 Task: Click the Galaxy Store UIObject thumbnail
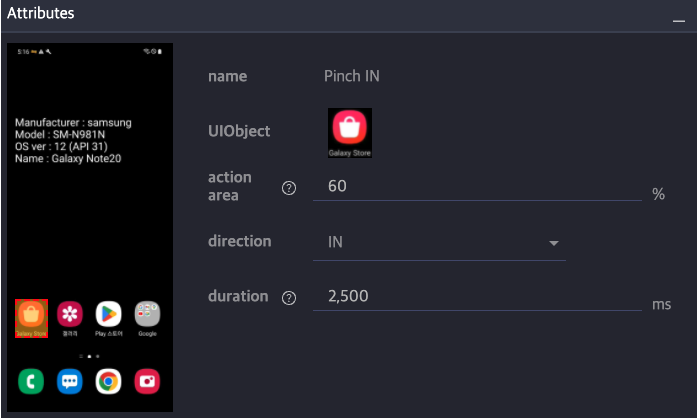pos(350,133)
